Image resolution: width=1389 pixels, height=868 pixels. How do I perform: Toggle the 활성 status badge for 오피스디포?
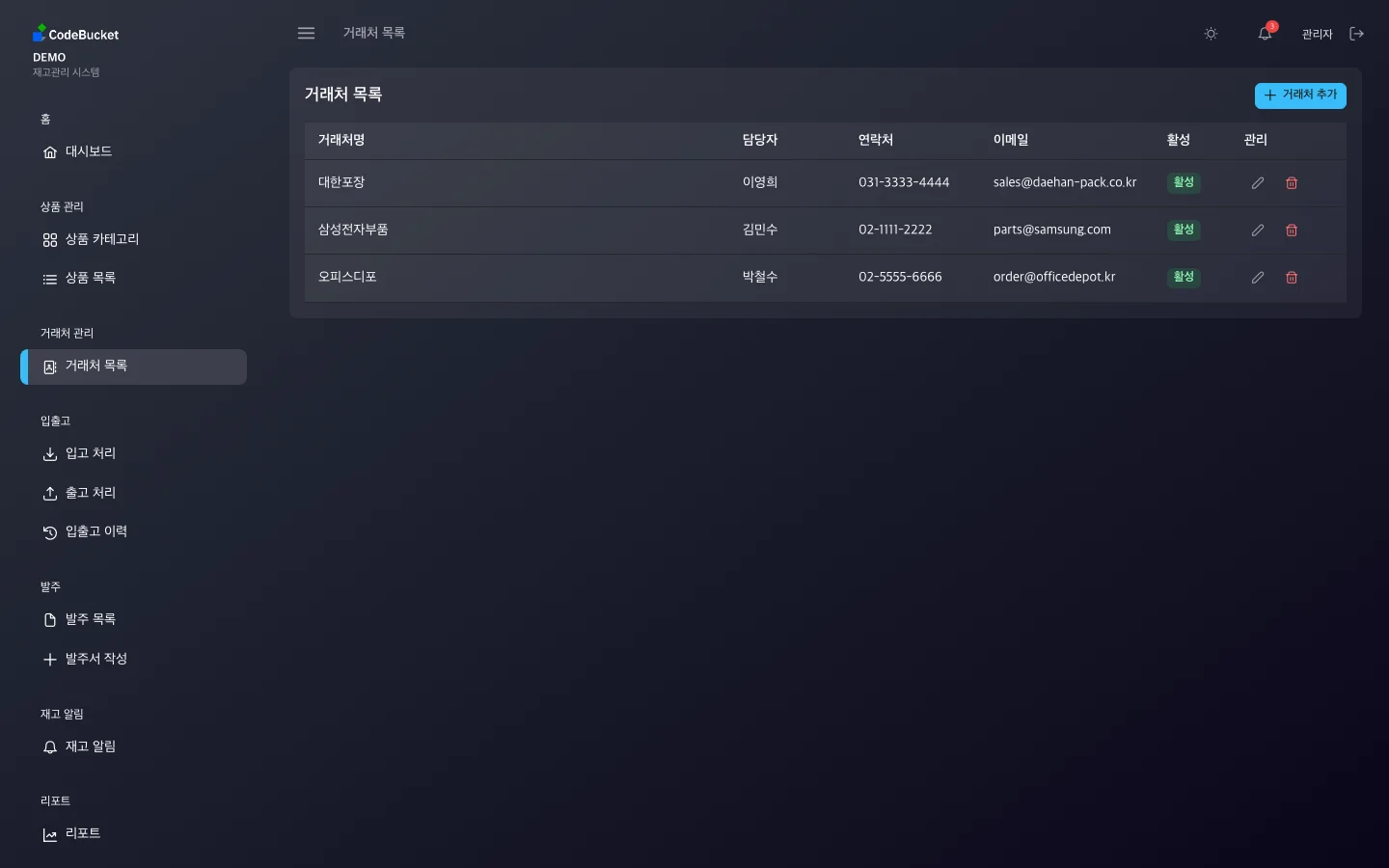coord(1184,277)
